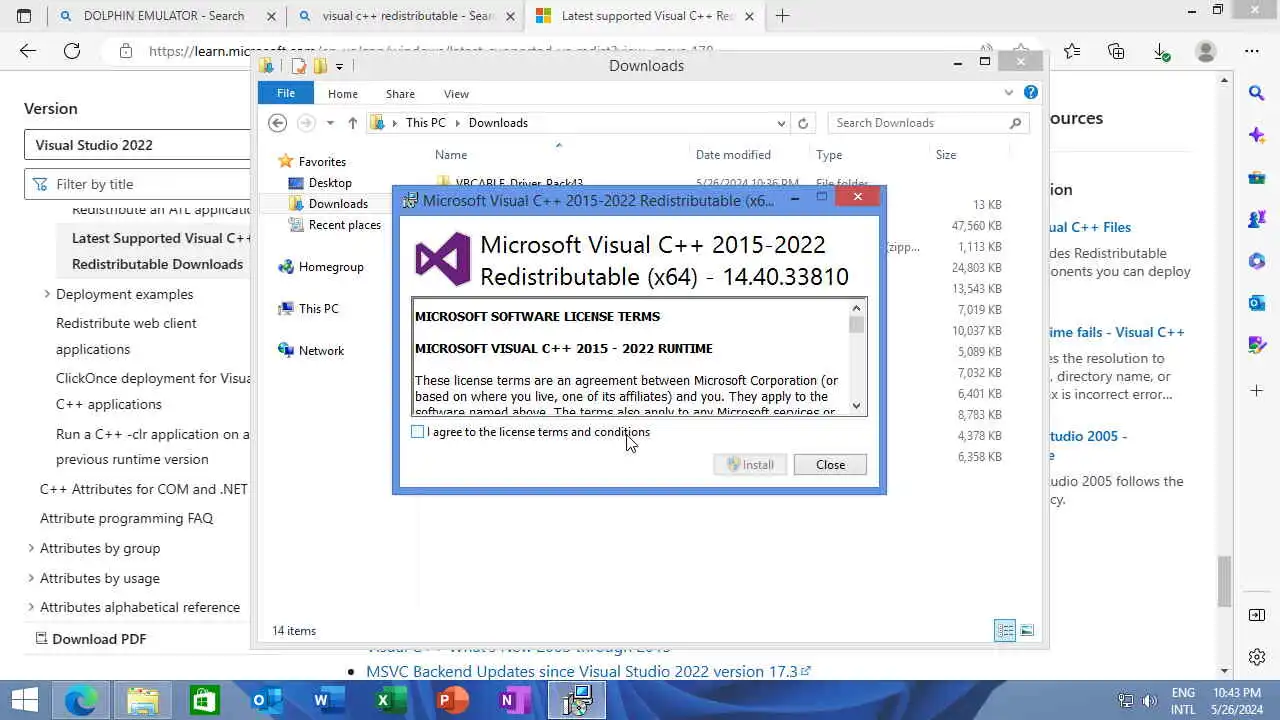Refresh the Downloads folder
1280x720 pixels.
point(802,123)
